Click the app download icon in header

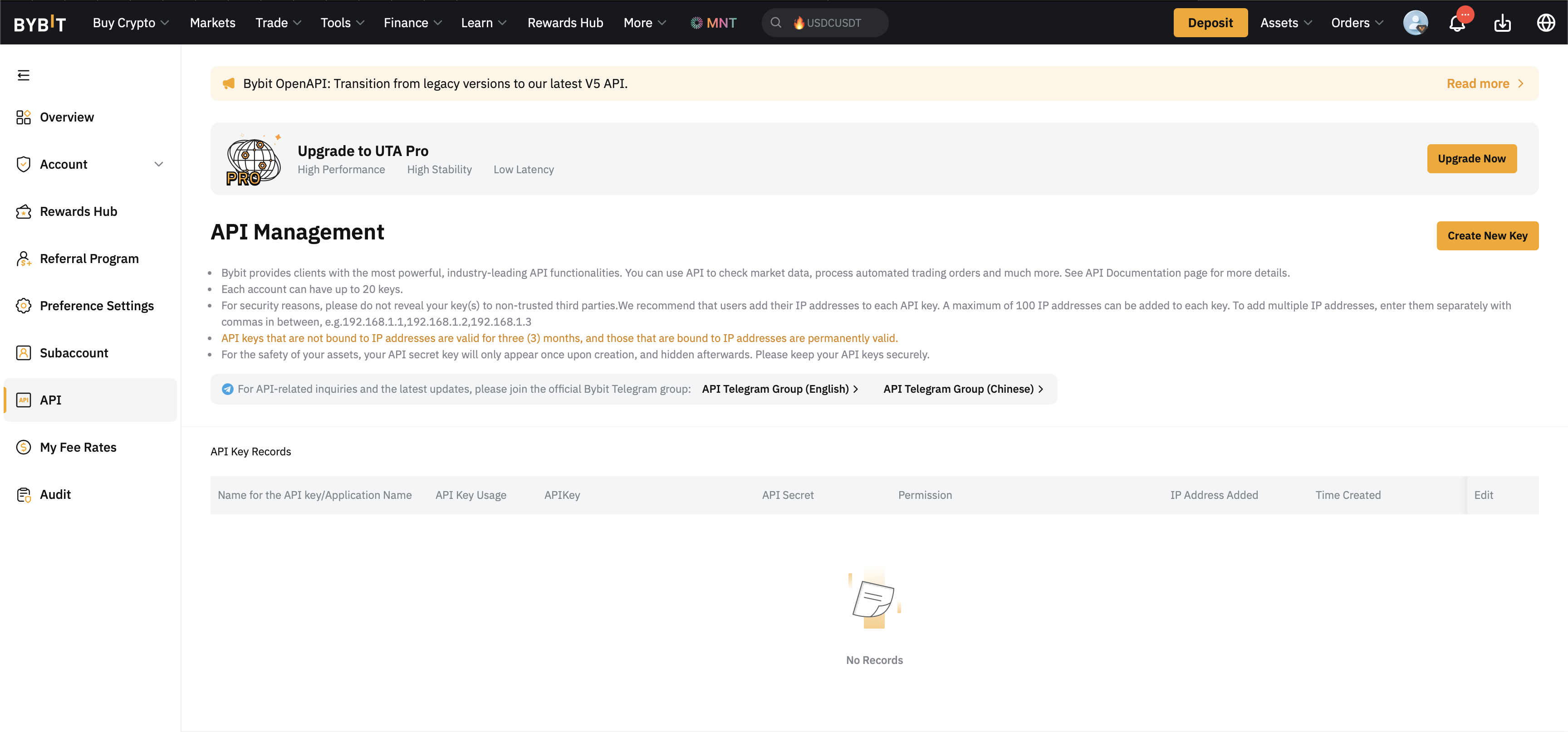point(1502,23)
